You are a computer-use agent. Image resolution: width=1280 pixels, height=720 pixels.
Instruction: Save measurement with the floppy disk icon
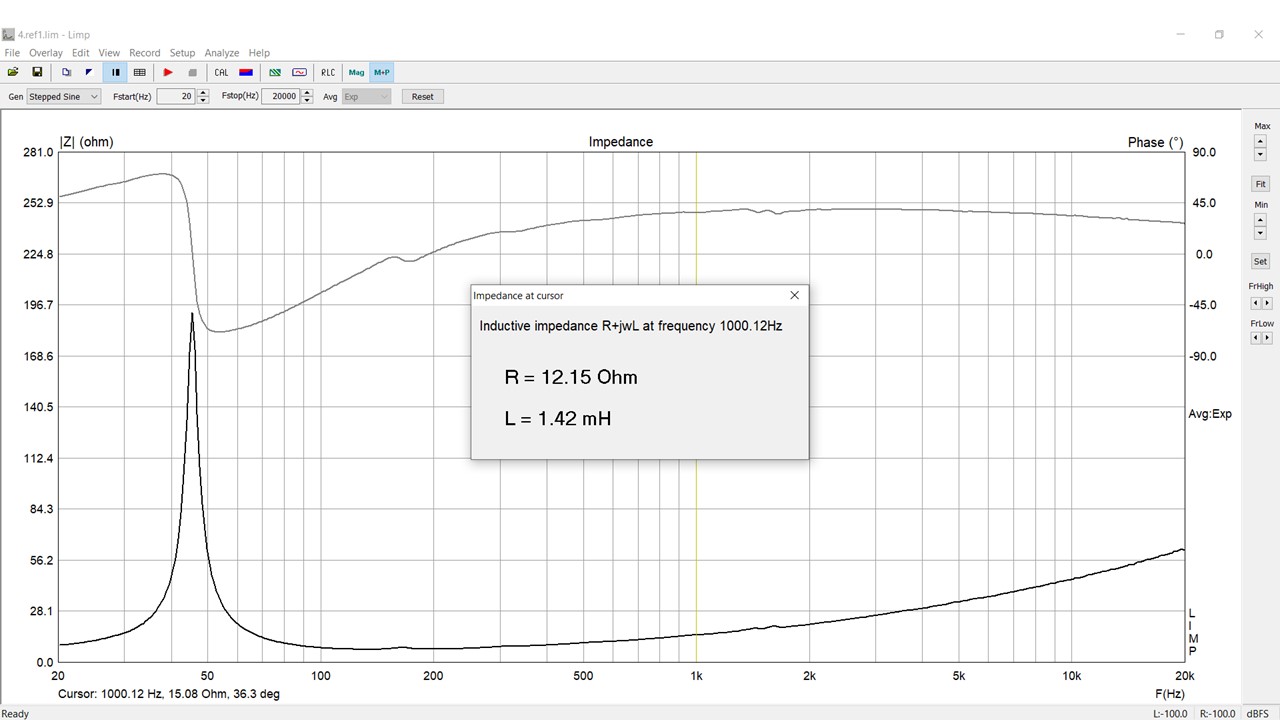tap(37, 72)
